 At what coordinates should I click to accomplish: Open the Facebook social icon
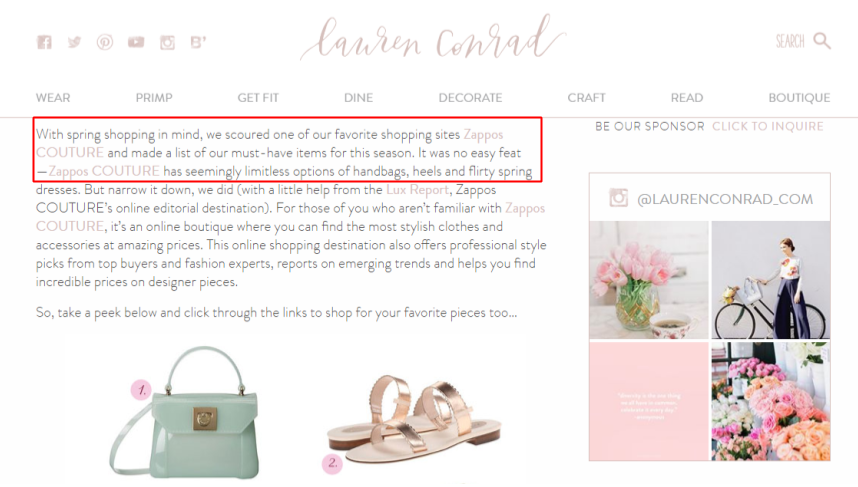(x=44, y=42)
